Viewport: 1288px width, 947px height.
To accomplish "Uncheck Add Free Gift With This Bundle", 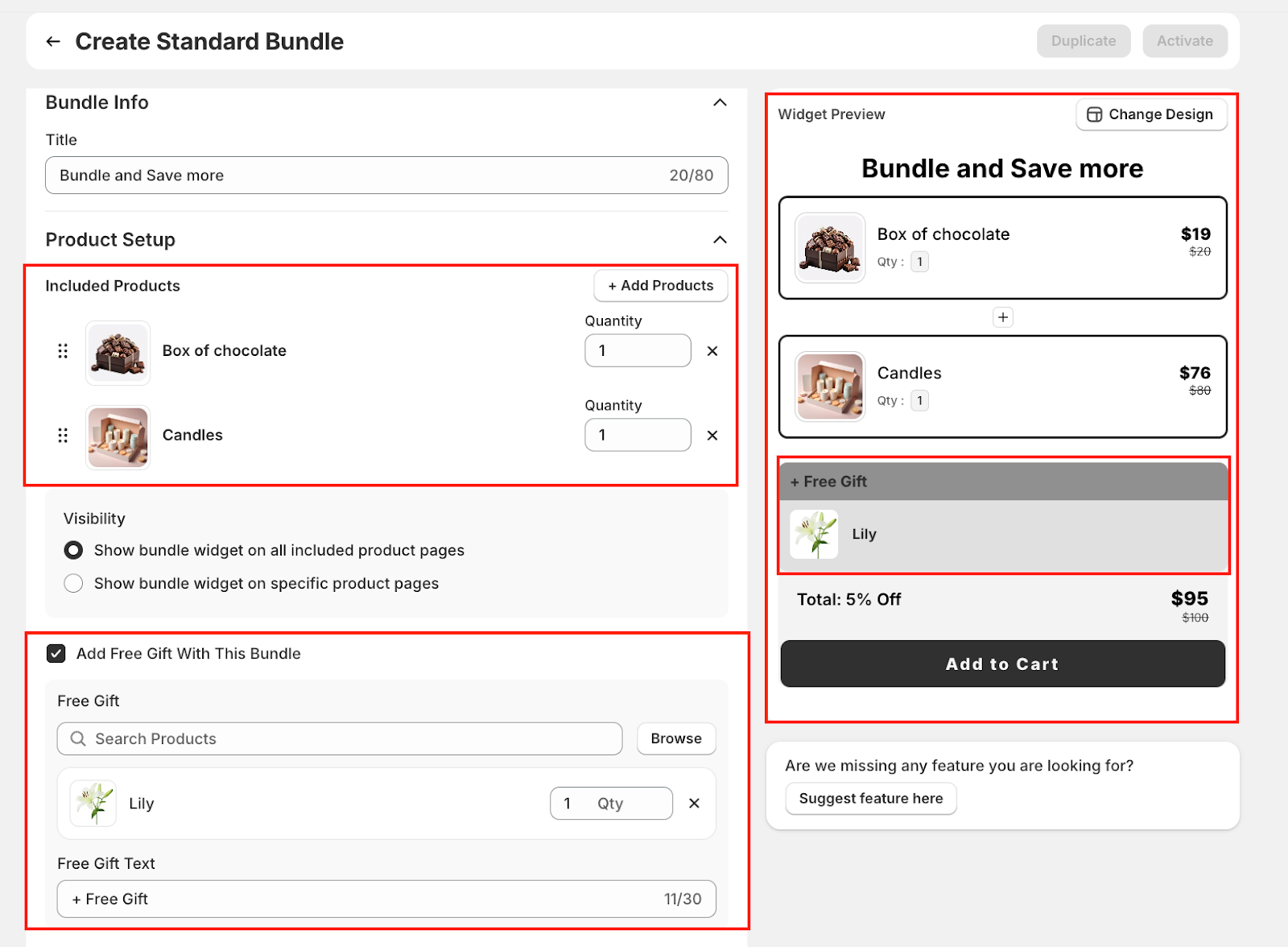I will (56, 654).
